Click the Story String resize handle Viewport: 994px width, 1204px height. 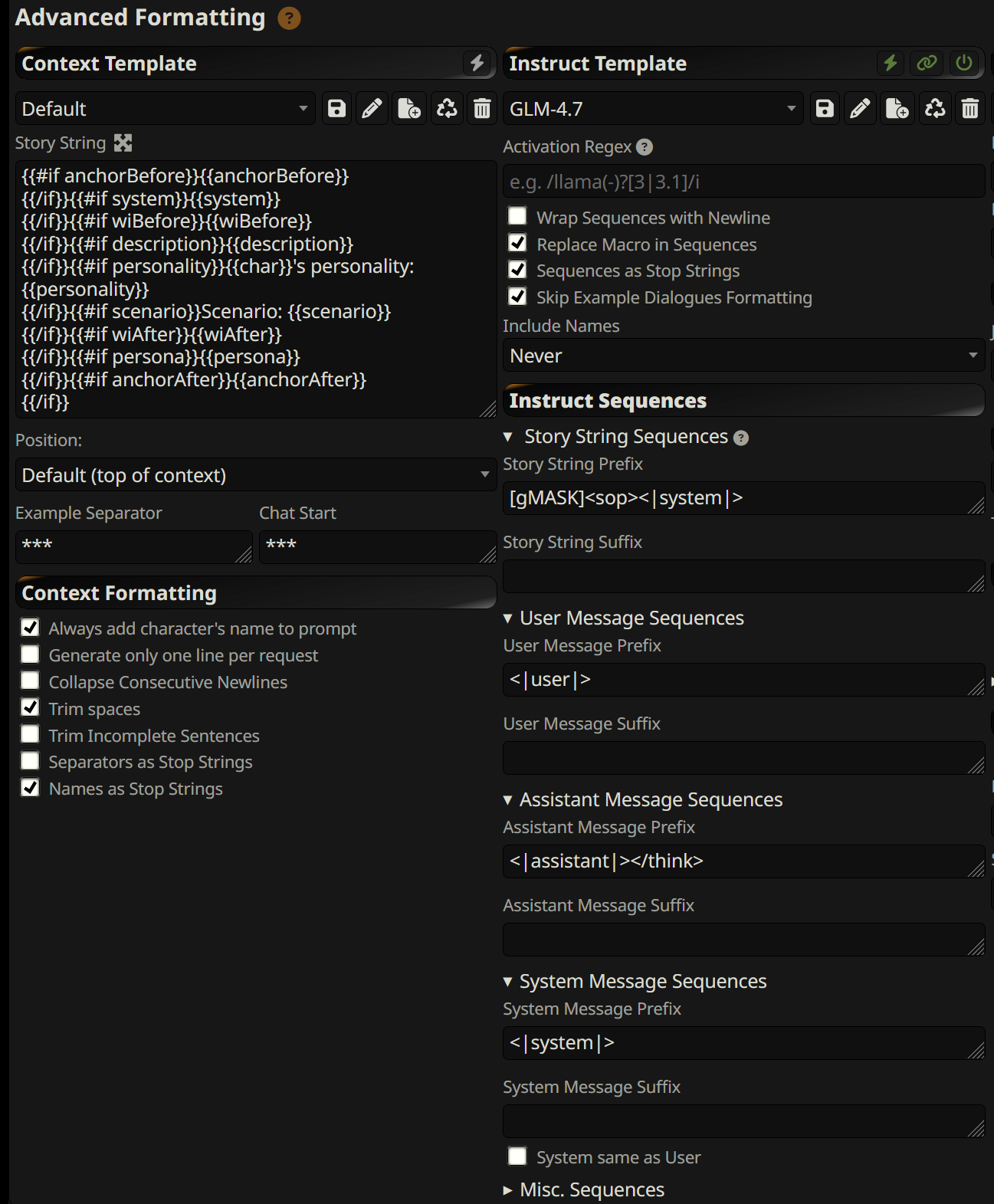click(x=488, y=410)
